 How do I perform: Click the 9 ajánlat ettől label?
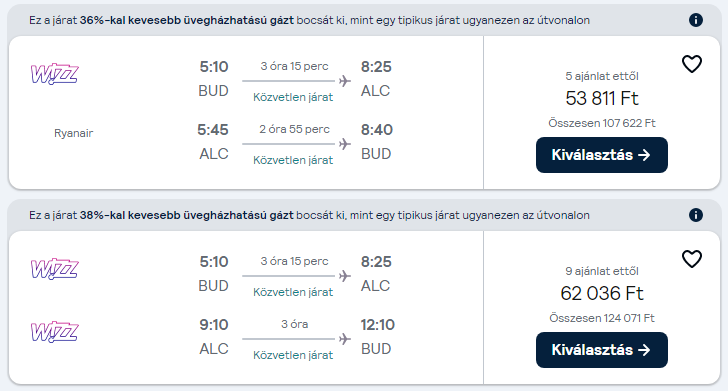[x=602, y=271]
